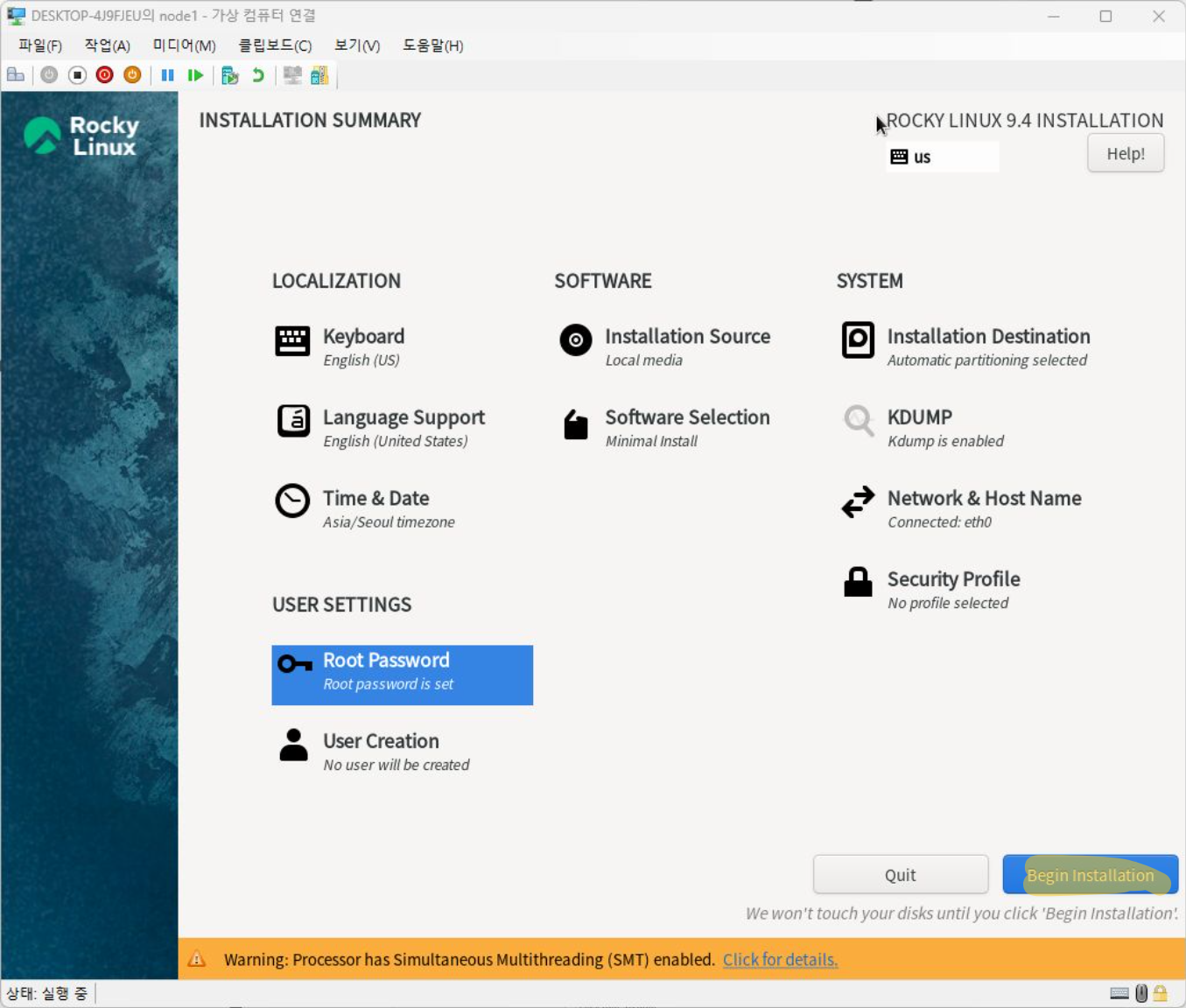Image resolution: width=1186 pixels, height=1008 pixels.
Task: Click 'Connected: eth0' text
Action: click(939, 522)
